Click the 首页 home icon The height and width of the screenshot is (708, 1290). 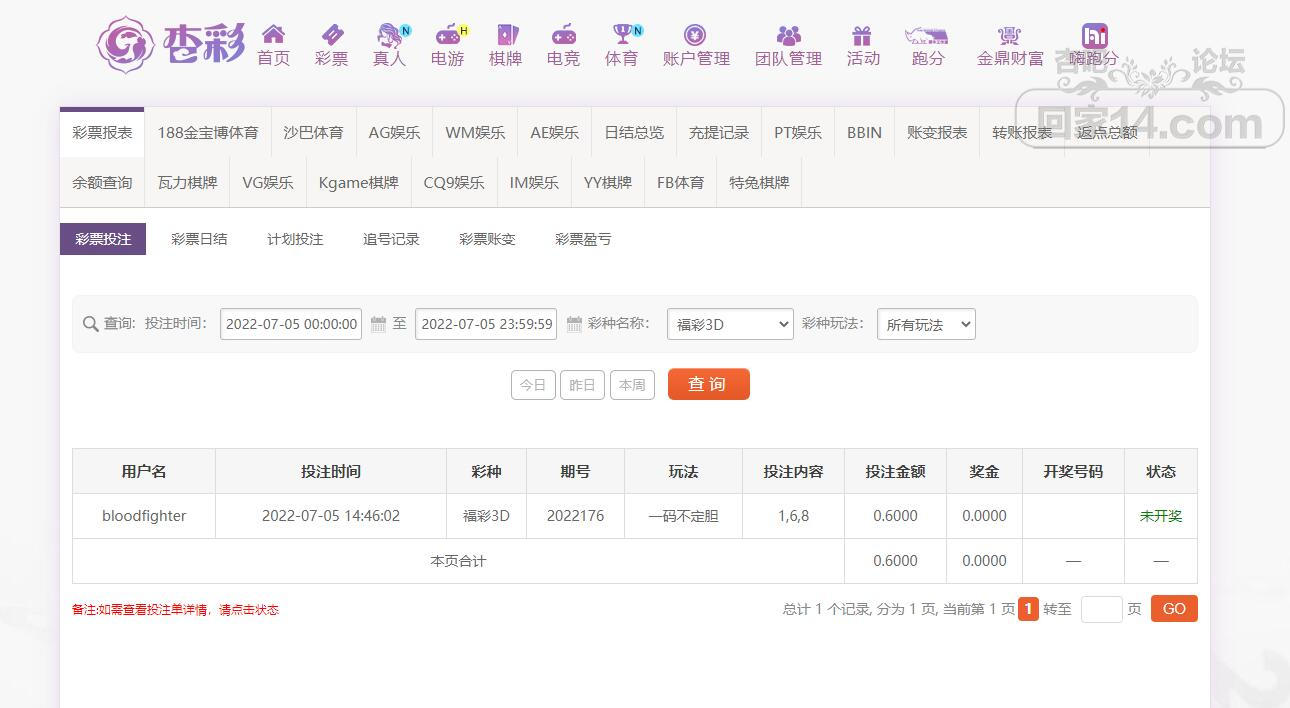[273, 35]
